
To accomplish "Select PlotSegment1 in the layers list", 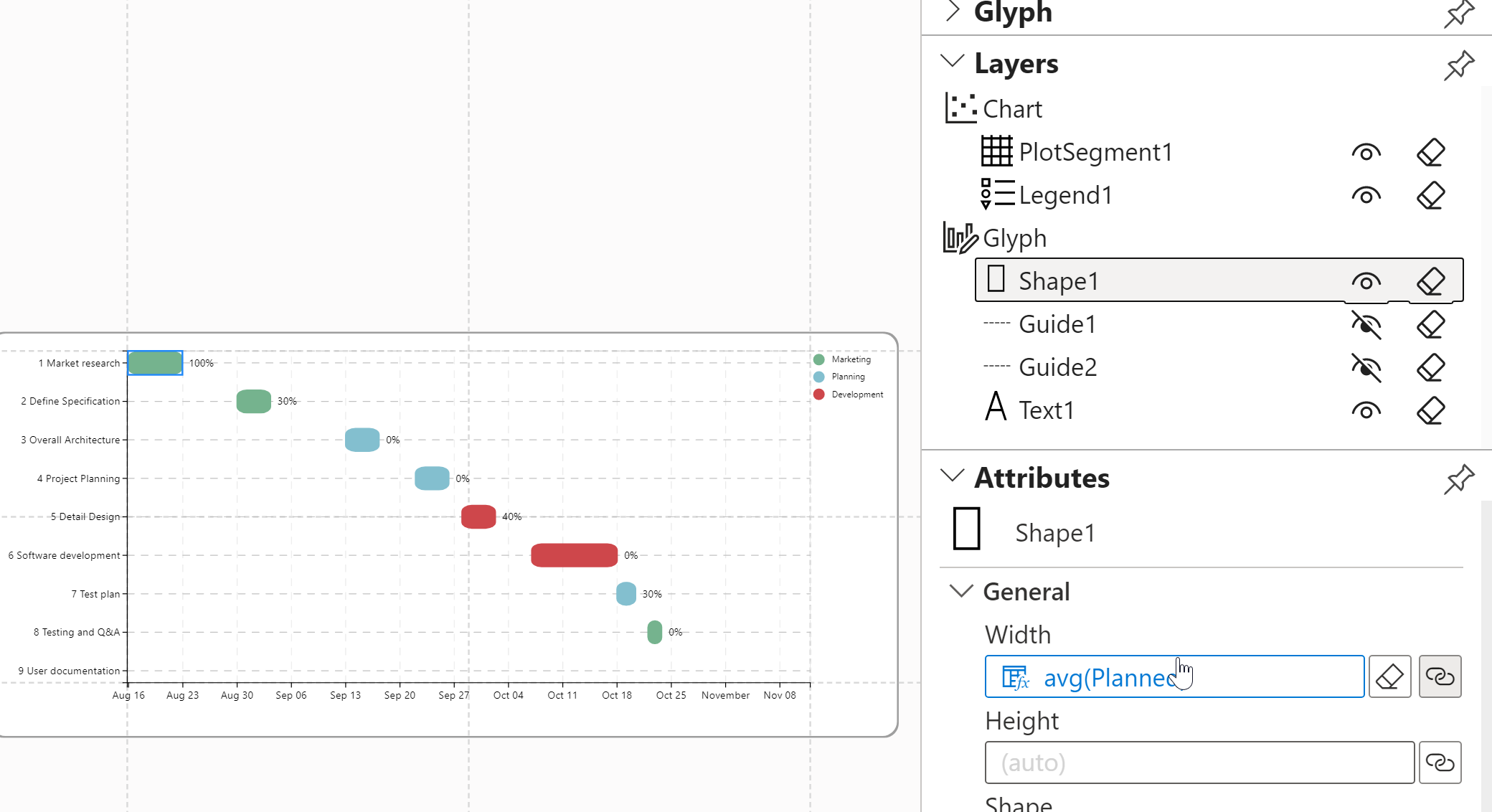I will (1095, 152).
